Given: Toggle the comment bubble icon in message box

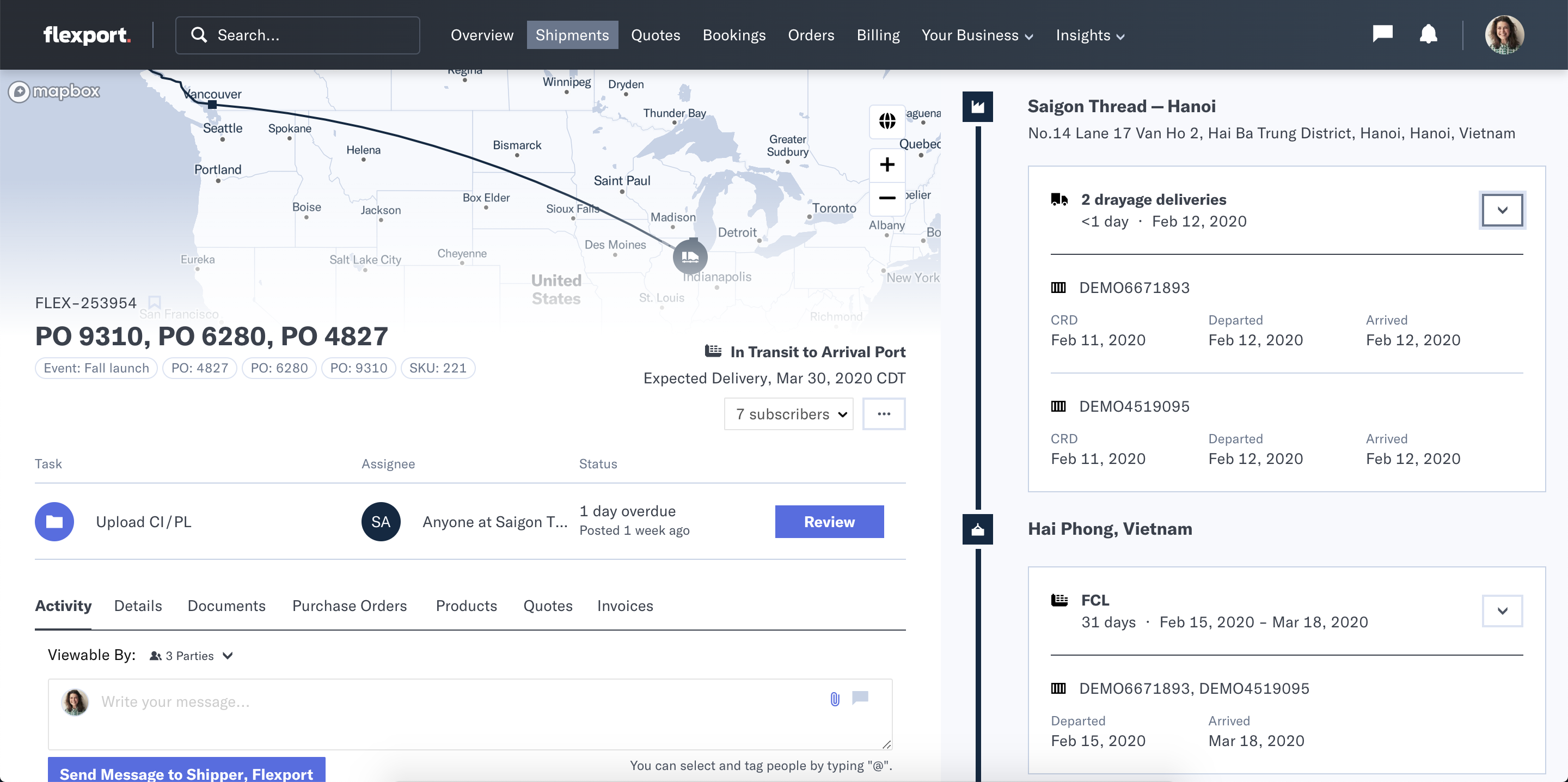Looking at the screenshot, I should coord(860,698).
